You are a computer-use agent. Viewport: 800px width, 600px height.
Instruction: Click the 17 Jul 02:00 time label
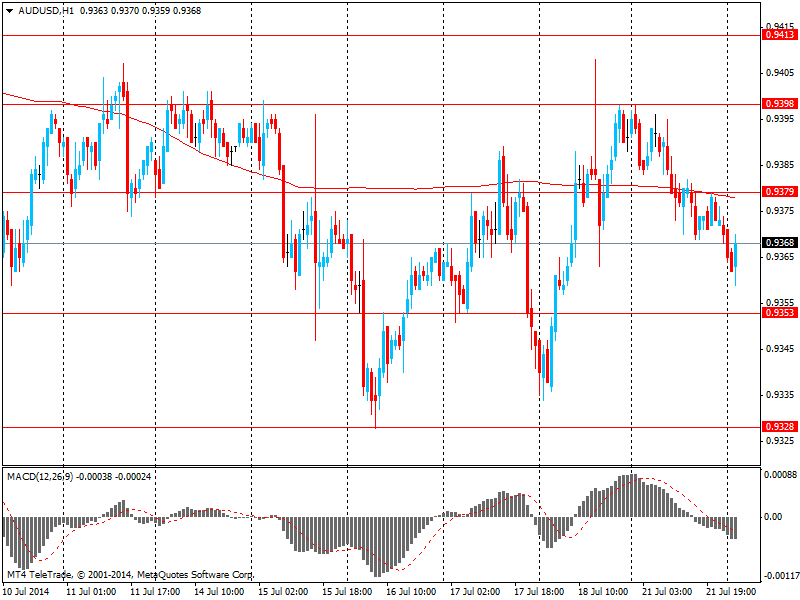click(x=475, y=591)
